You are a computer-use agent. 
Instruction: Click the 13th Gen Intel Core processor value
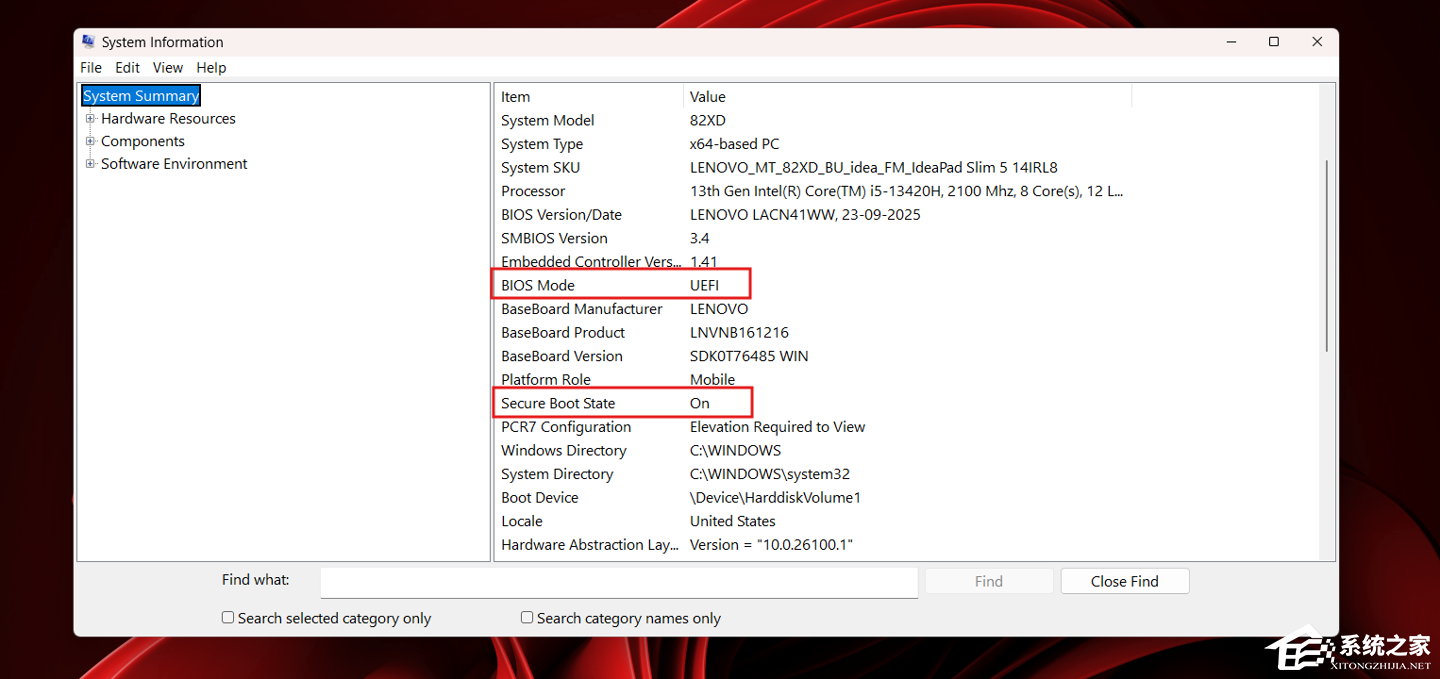[907, 191]
